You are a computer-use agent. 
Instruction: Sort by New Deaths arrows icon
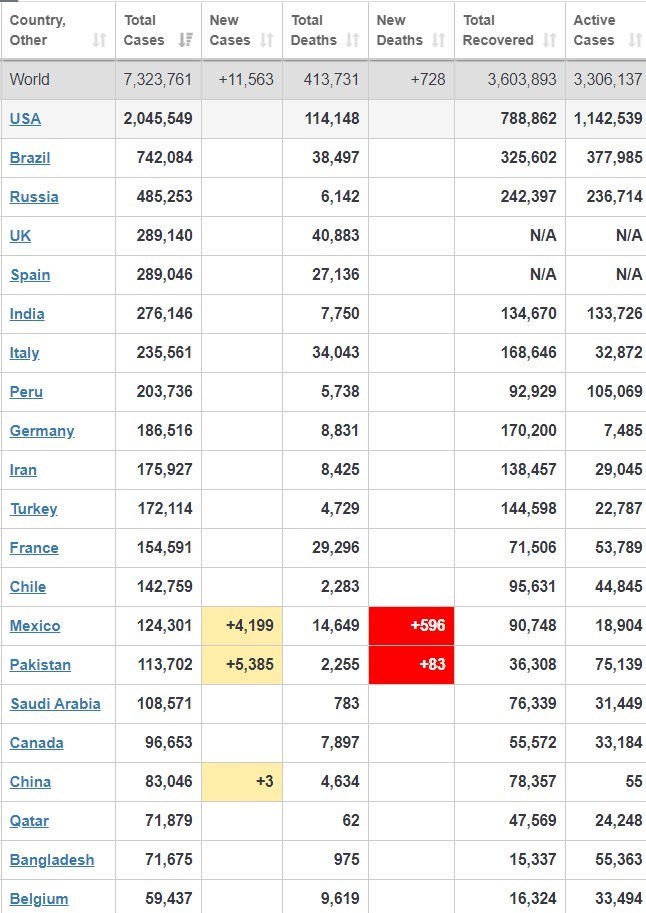tap(439, 40)
